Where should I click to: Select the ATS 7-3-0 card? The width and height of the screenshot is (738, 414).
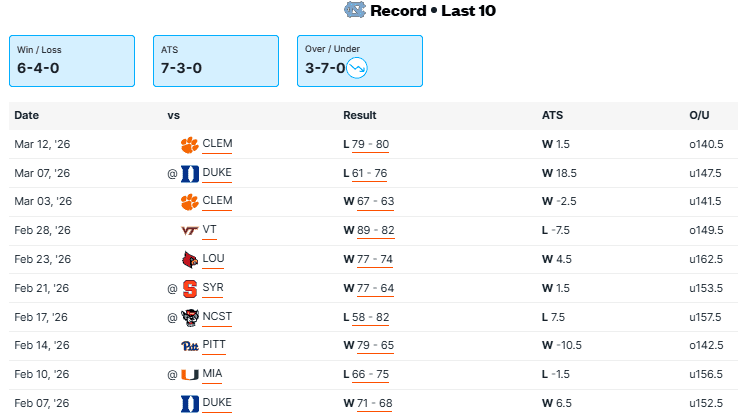(217, 61)
